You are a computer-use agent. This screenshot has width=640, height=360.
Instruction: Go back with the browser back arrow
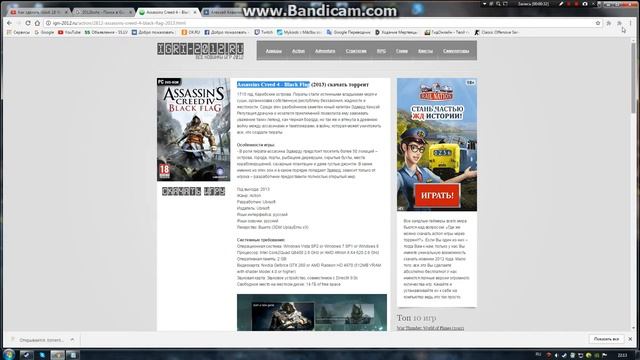(x=9, y=23)
